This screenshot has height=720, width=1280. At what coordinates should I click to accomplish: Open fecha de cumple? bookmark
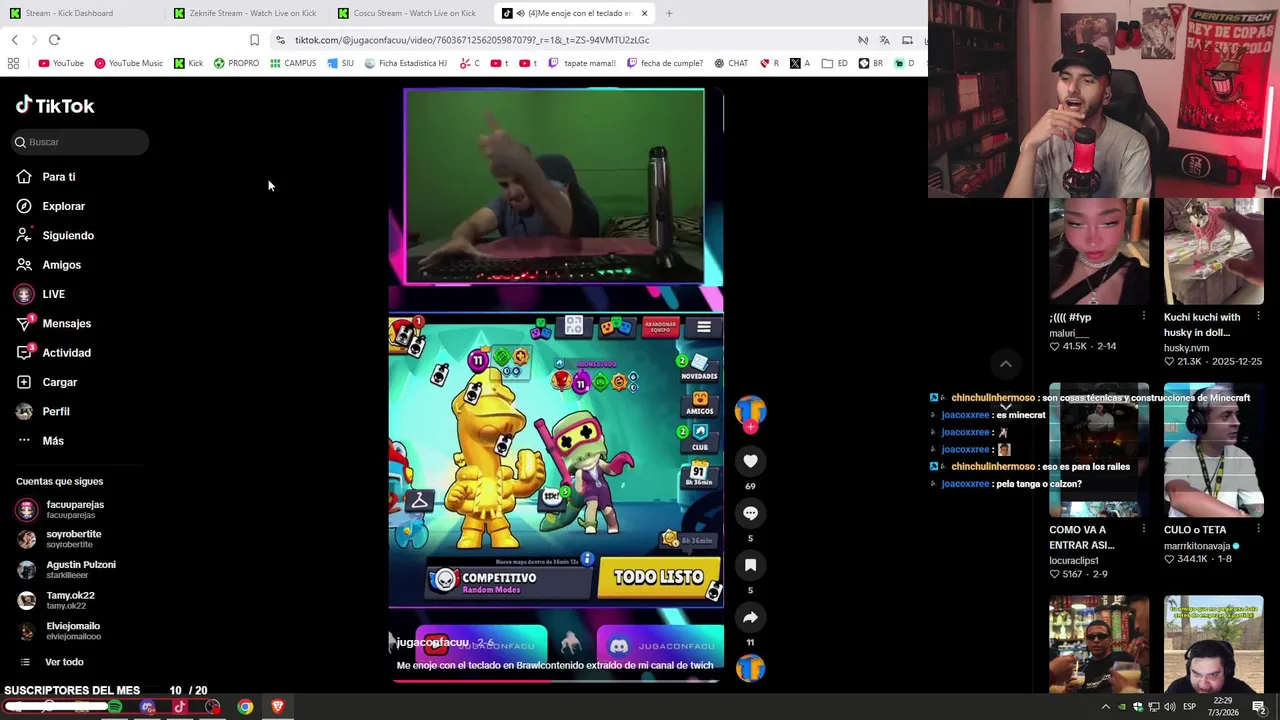point(665,63)
